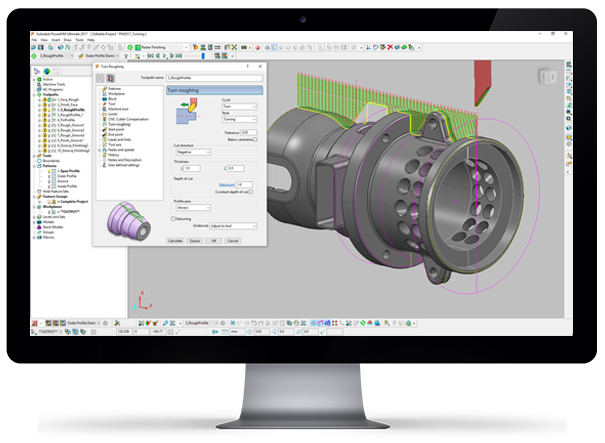Click the OK button in Turn Roughing dialog
Screen dimensions: 605x443
coord(214,241)
